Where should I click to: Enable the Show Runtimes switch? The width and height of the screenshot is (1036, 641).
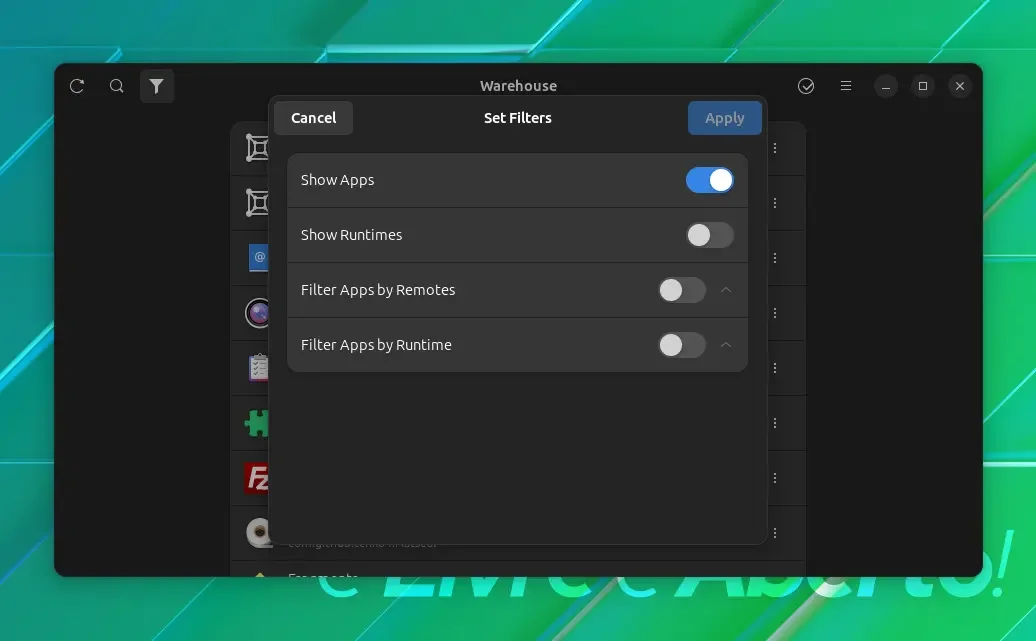pos(710,235)
